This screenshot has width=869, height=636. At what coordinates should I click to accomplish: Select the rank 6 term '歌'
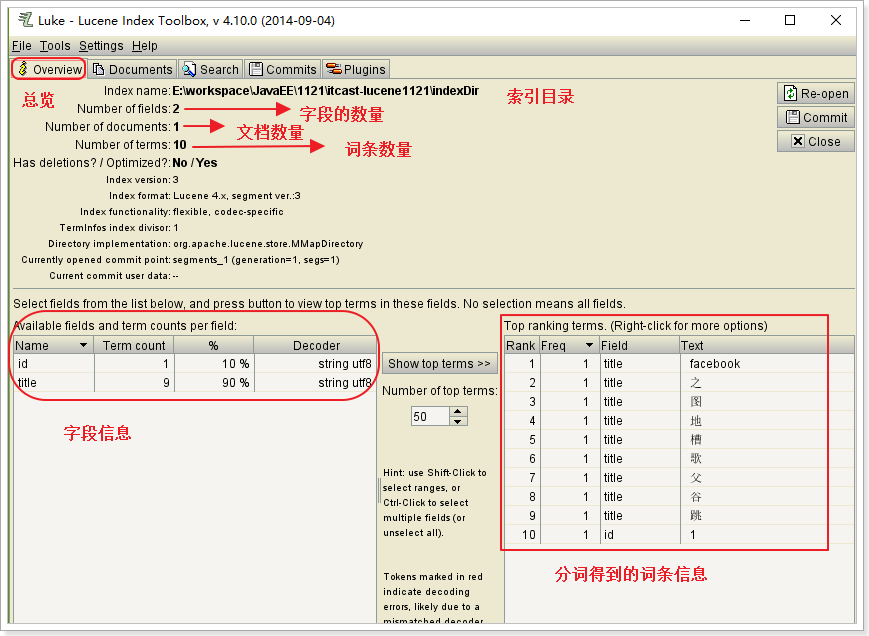[x=679, y=458]
